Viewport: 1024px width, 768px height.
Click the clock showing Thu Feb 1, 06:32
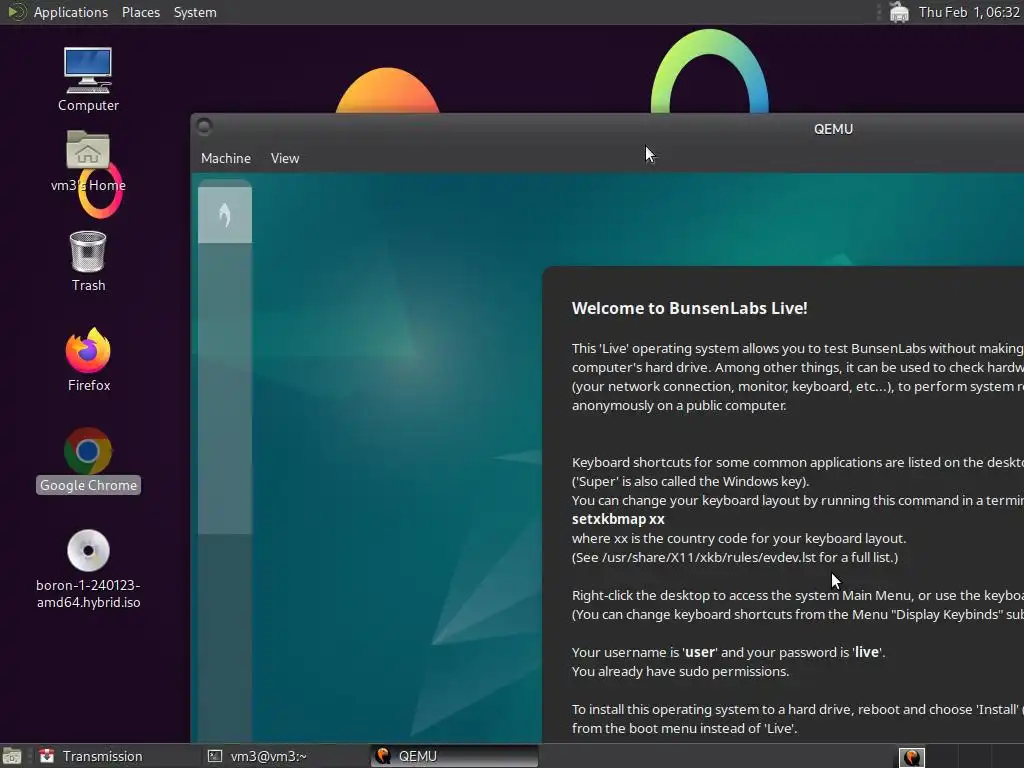(969, 12)
